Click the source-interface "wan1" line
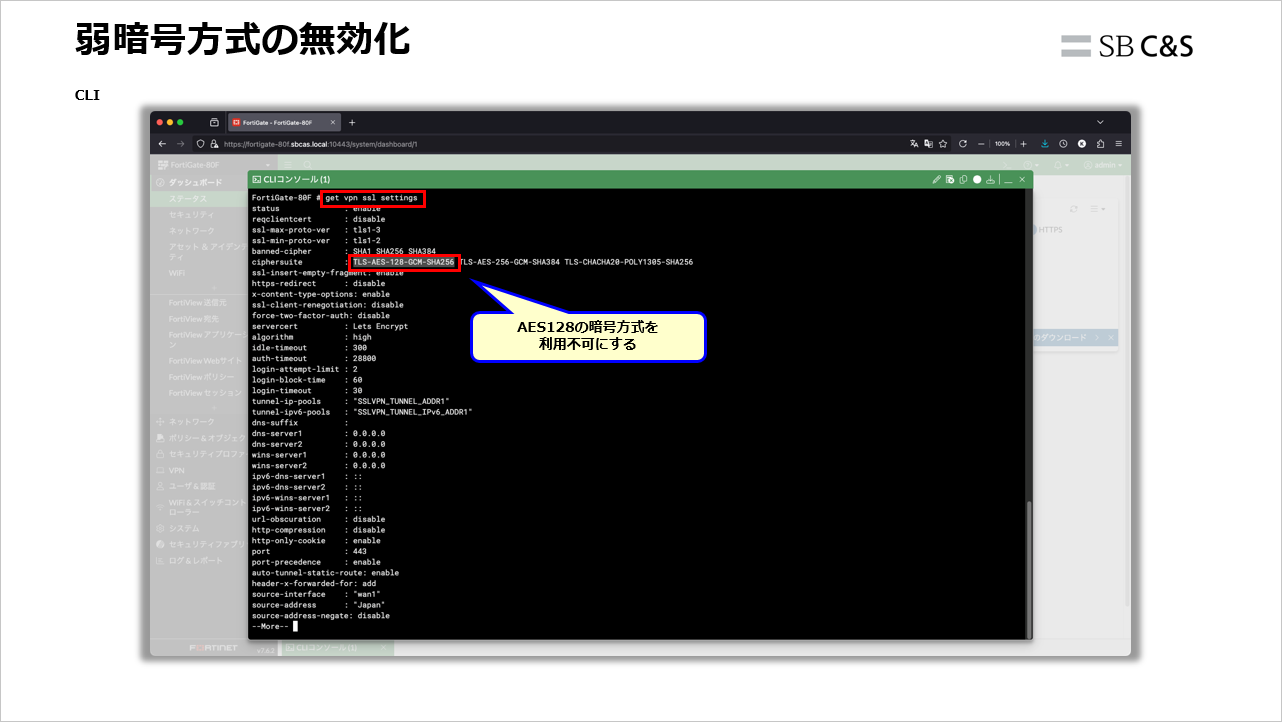Viewport: 1282px width, 722px height. (x=316, y=594)
